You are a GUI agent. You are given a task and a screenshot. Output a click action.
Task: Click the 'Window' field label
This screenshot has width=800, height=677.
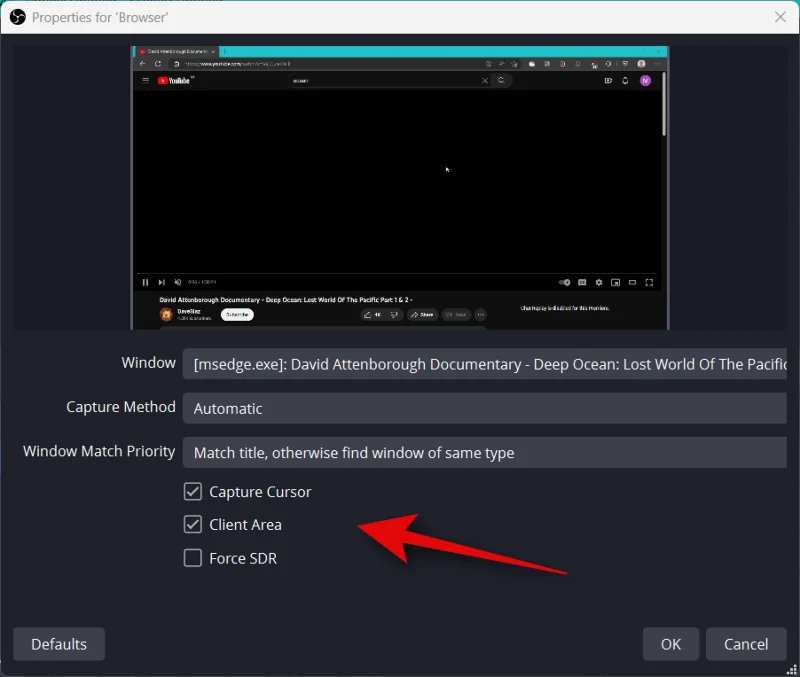(148, 363)
